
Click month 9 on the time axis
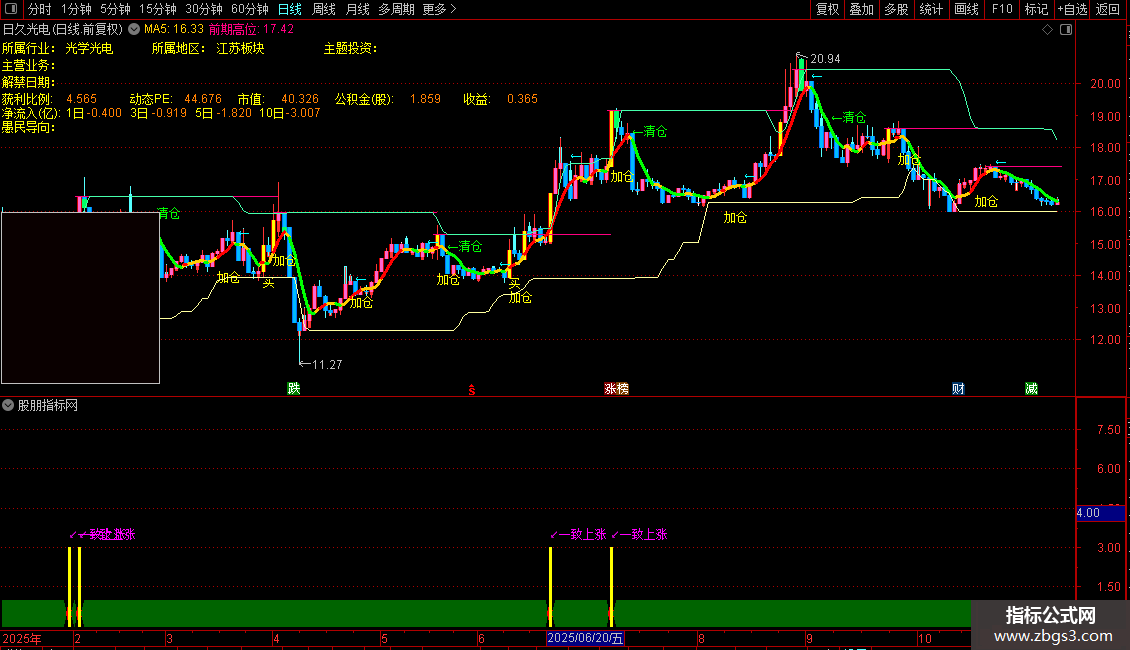(809, 638)
